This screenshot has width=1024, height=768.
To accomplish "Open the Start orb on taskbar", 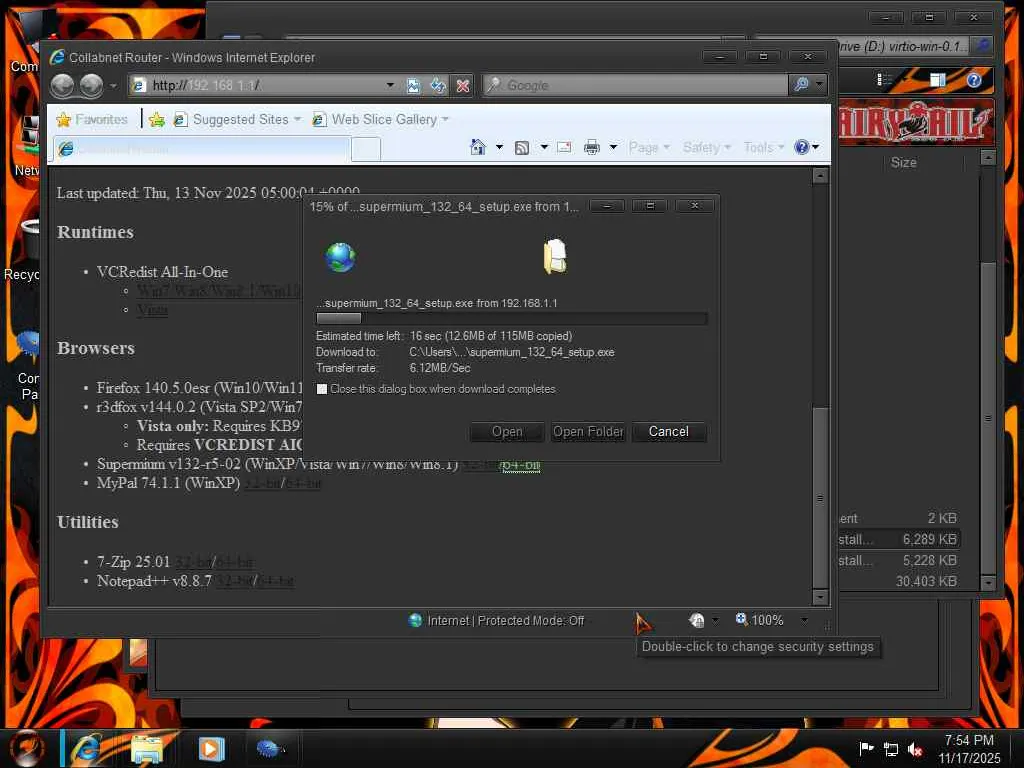I will (26, 748).
